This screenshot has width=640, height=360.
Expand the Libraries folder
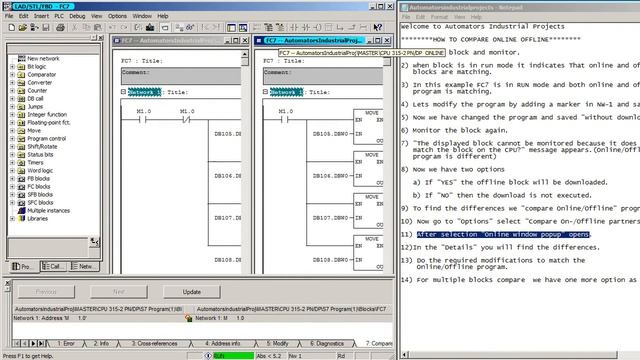[x=12, y=219]
